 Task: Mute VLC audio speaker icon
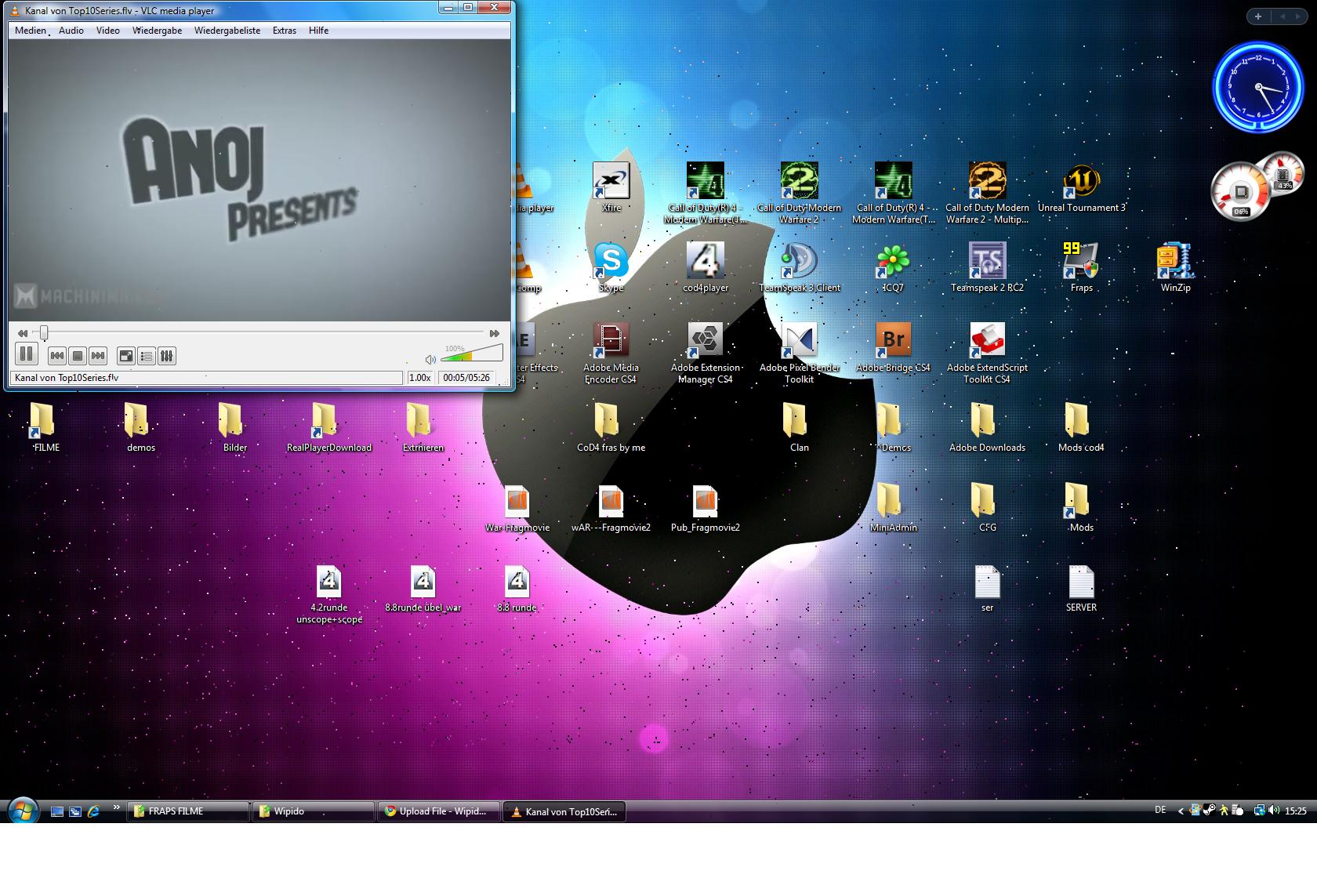430,359
